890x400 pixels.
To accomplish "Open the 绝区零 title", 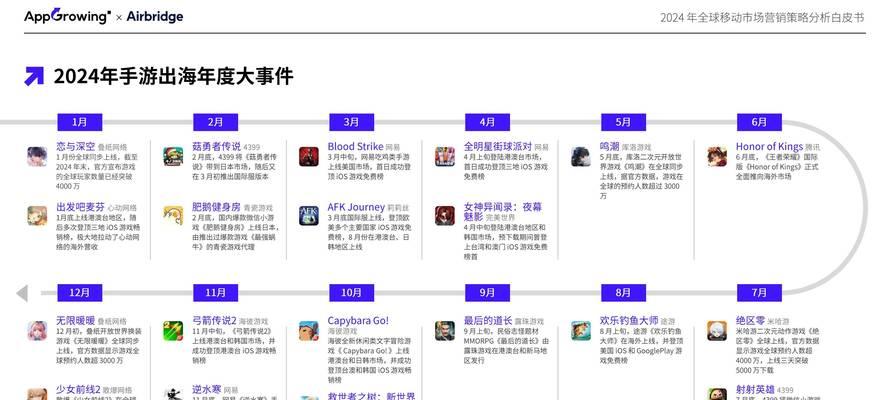I will [750, 321].
